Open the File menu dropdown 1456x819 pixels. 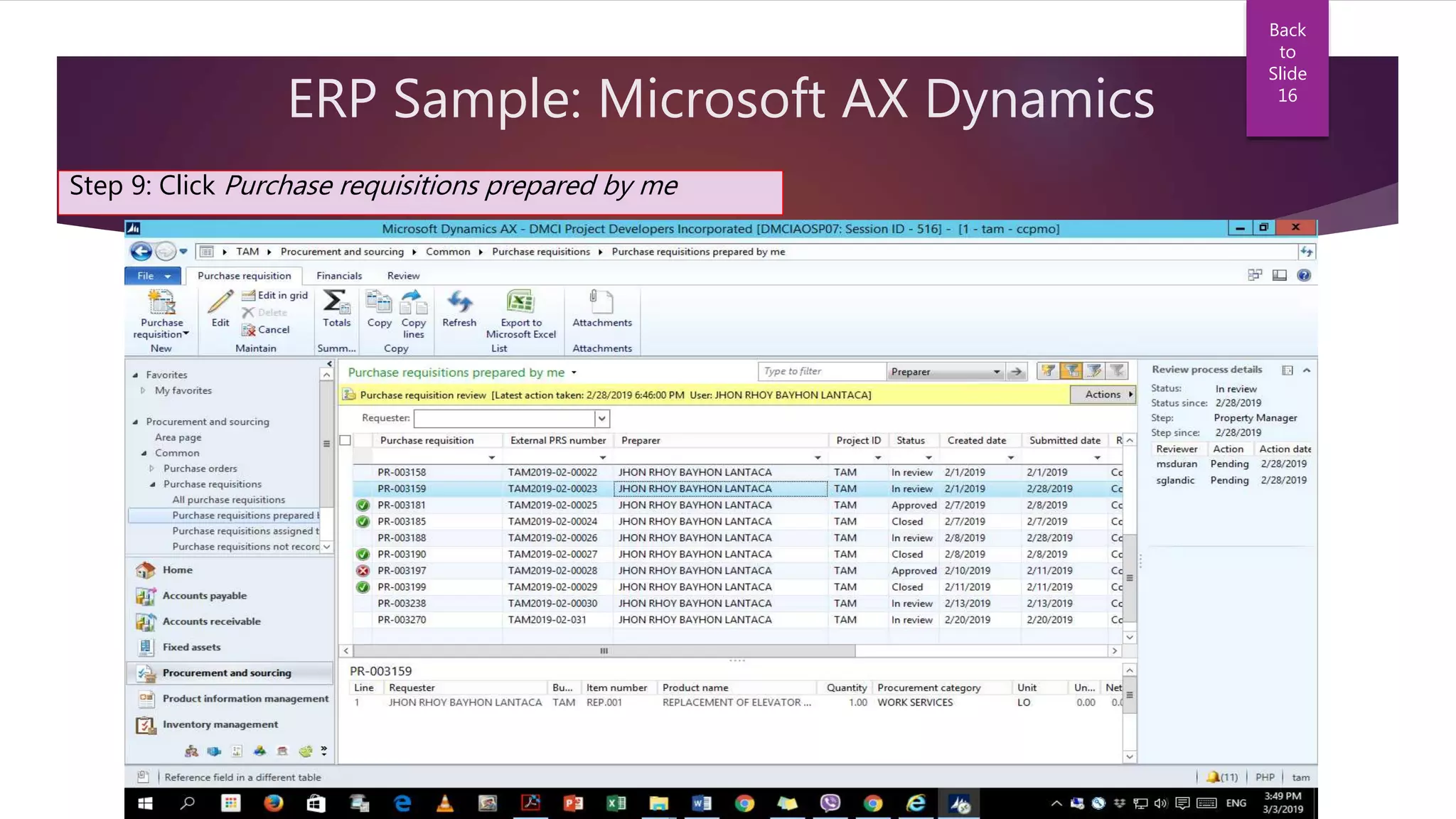click(x=153, y=276)
